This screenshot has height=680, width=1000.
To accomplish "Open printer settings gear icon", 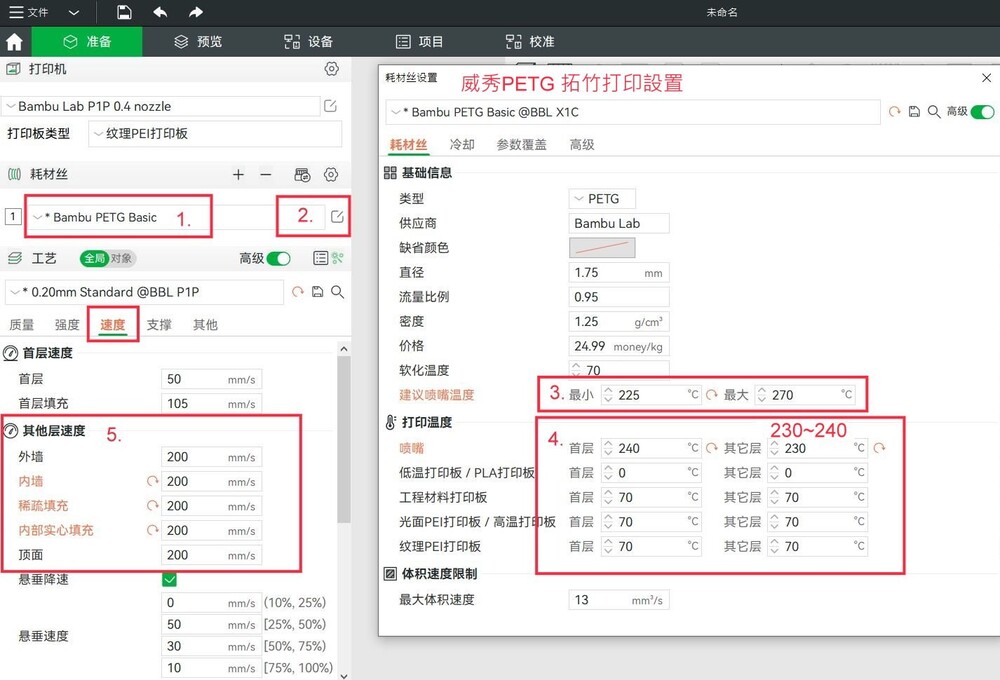I will [x=332, y=69].
